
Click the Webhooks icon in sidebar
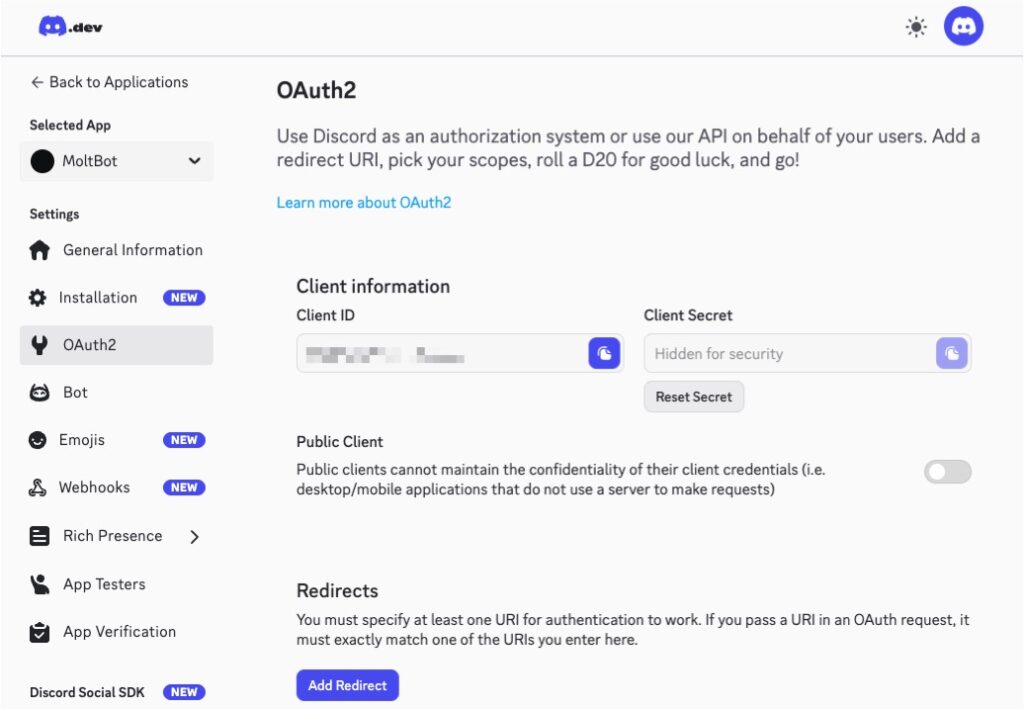tap(38, 488)
